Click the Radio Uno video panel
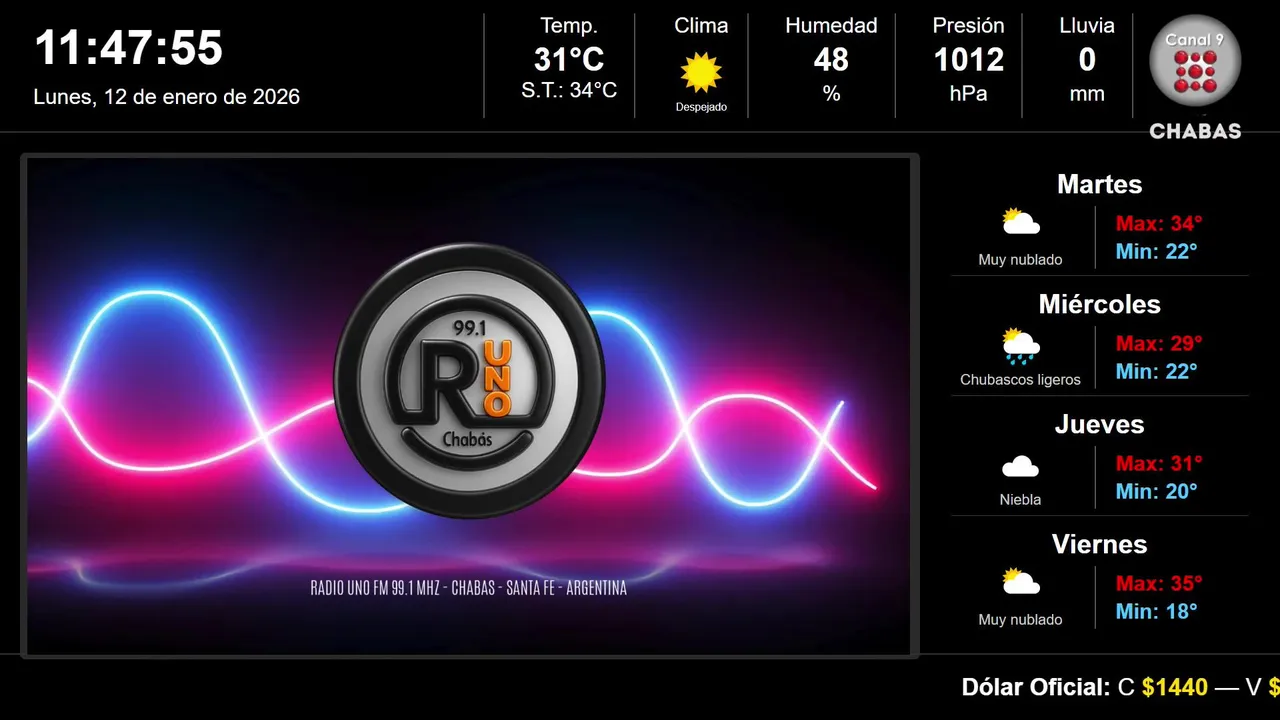 point(469,406)
